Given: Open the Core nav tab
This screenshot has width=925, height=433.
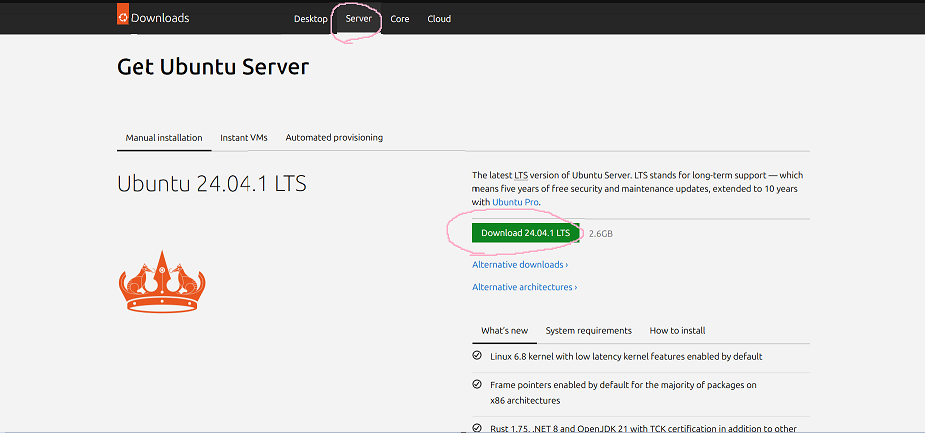Looking at the screenshot, I should (x=399, y=19).
